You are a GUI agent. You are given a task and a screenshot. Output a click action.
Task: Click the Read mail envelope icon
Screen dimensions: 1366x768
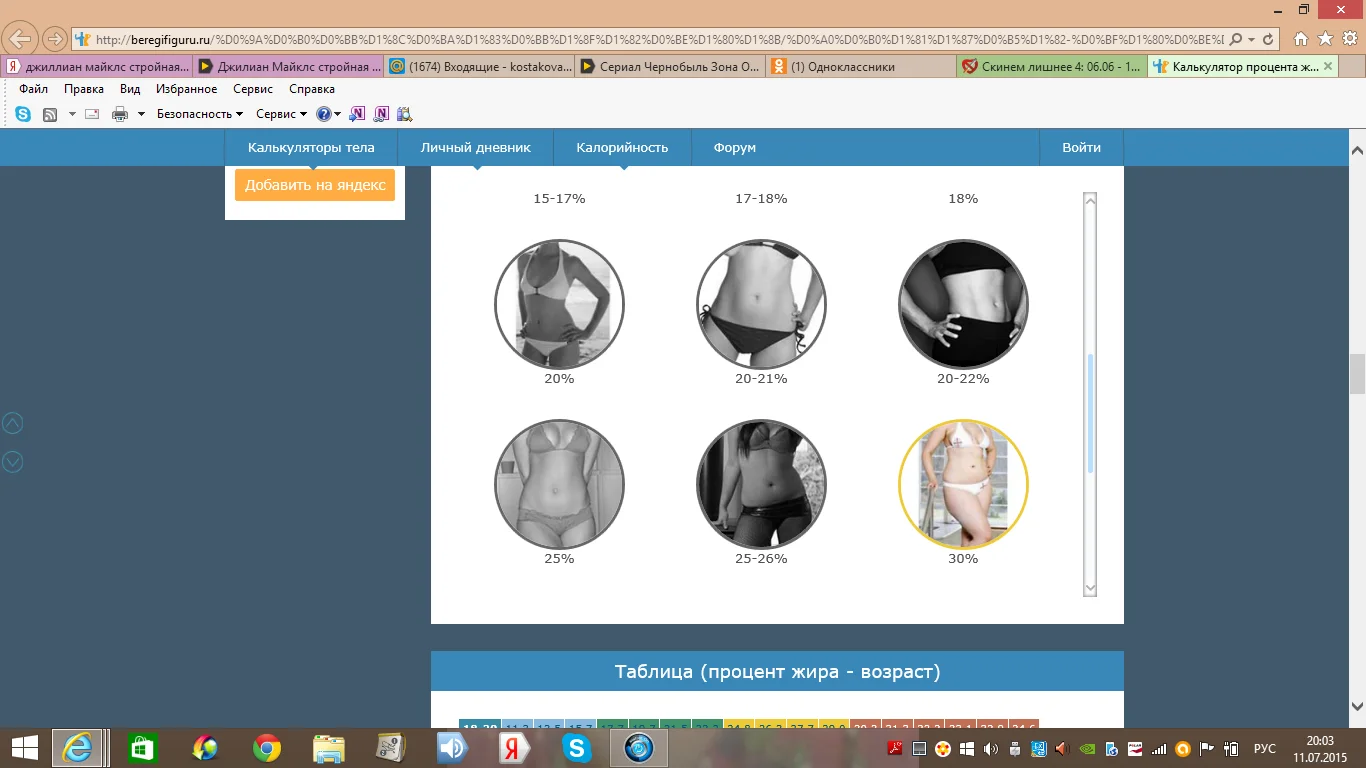(x=92, y=114)
